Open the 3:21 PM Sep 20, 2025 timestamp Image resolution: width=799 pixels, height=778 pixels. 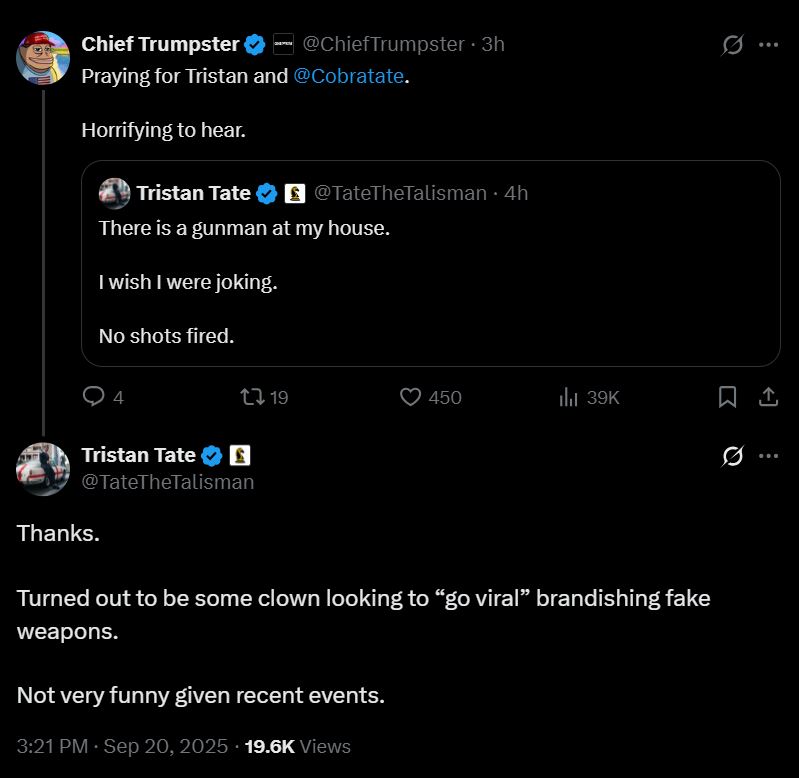tap(124, 746)
